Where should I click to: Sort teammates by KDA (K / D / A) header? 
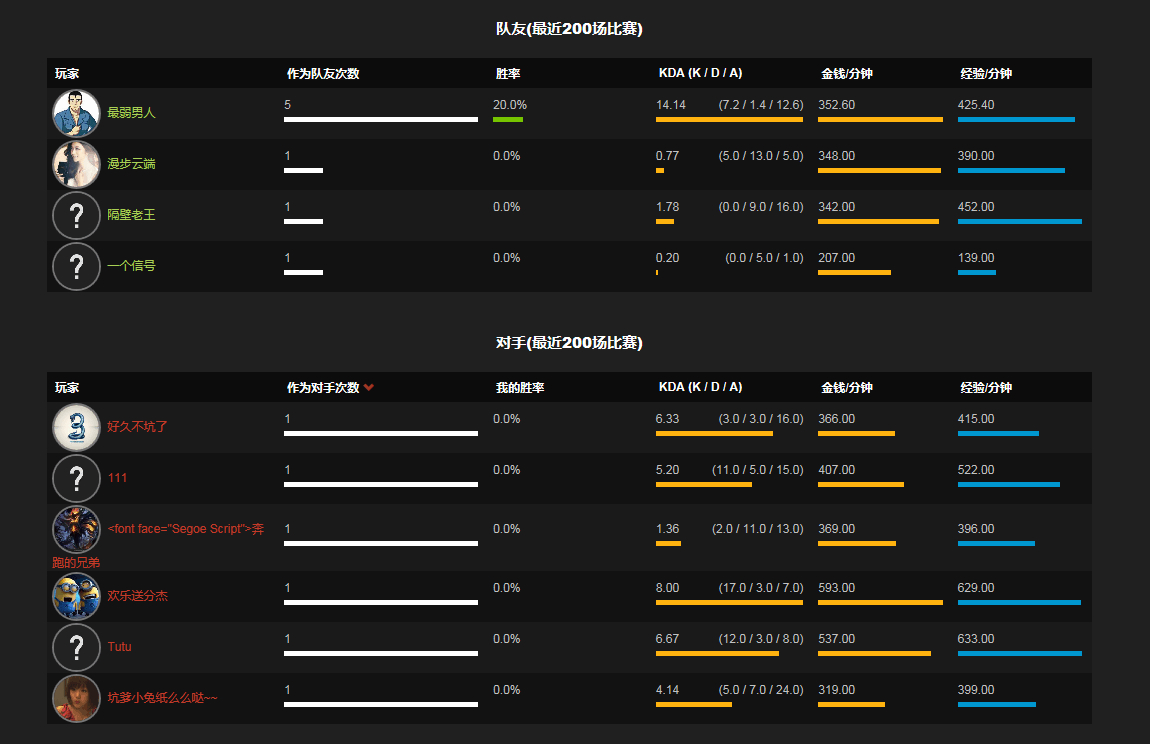coord(700,74)
